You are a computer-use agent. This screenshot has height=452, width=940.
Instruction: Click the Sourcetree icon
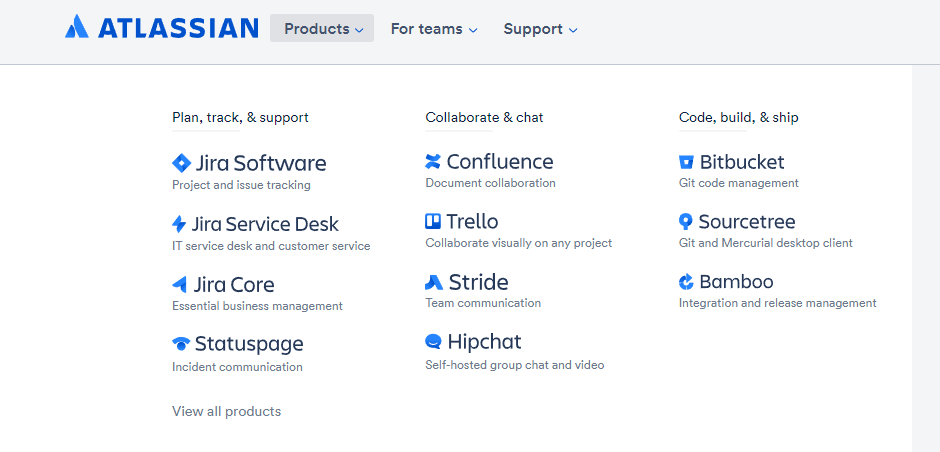(686, 222)
